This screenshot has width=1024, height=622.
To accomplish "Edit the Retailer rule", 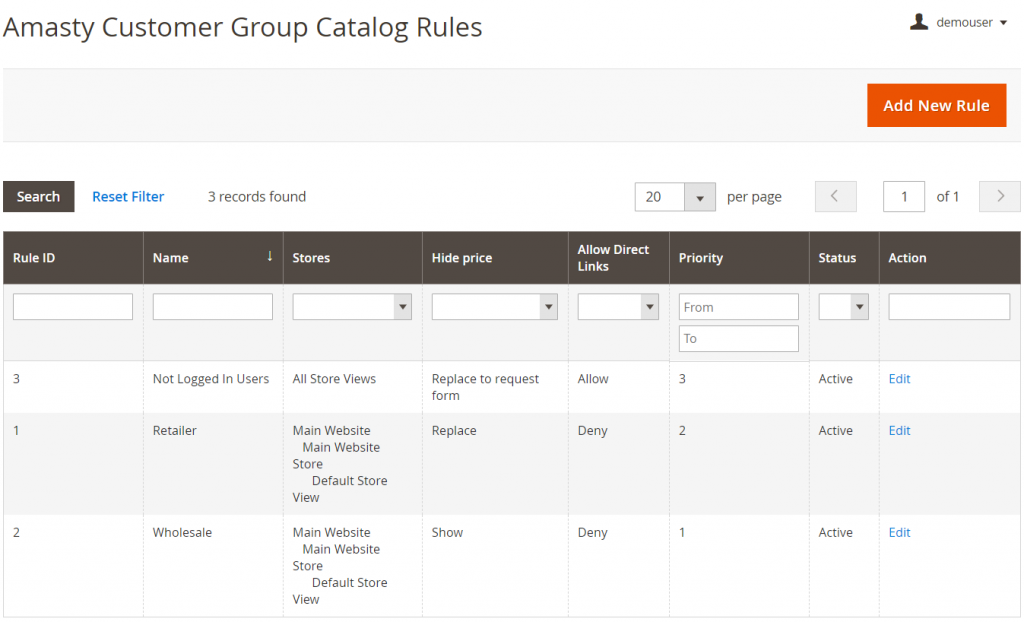I will point(899,430).
